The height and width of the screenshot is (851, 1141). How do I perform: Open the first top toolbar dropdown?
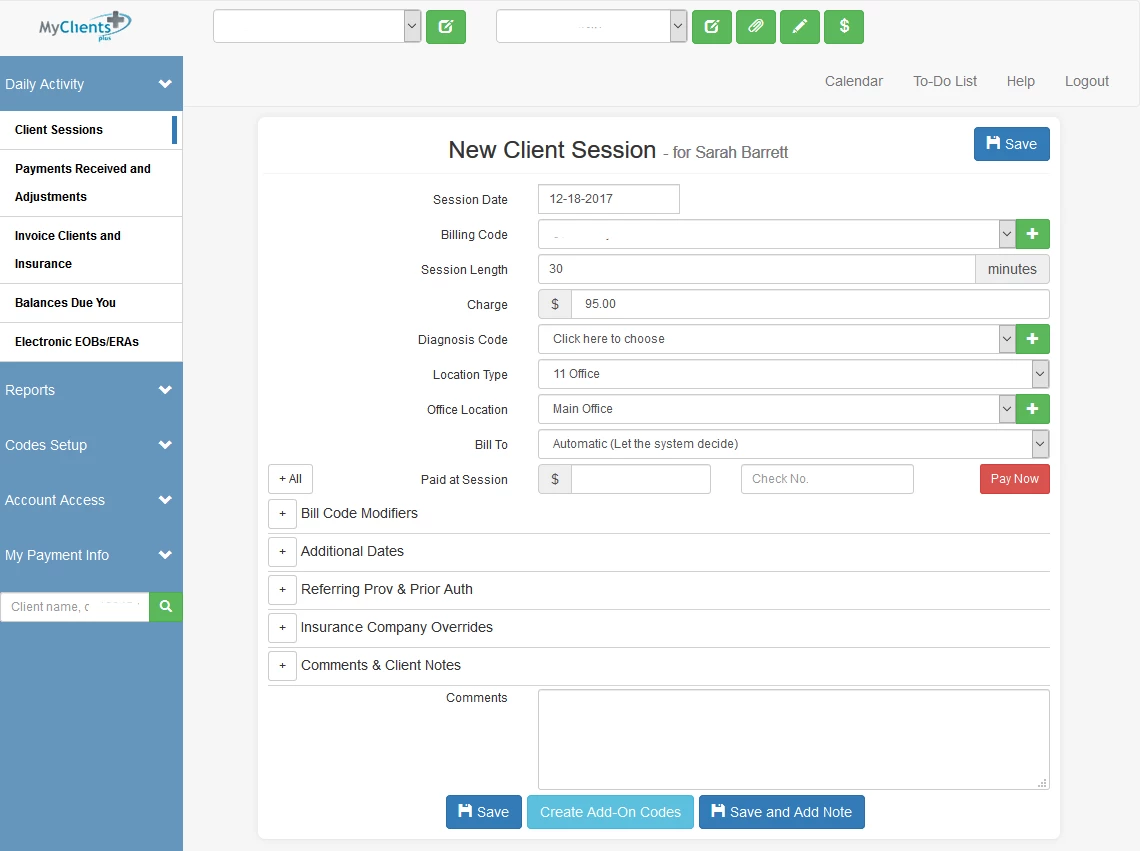(x=317, y=27)
